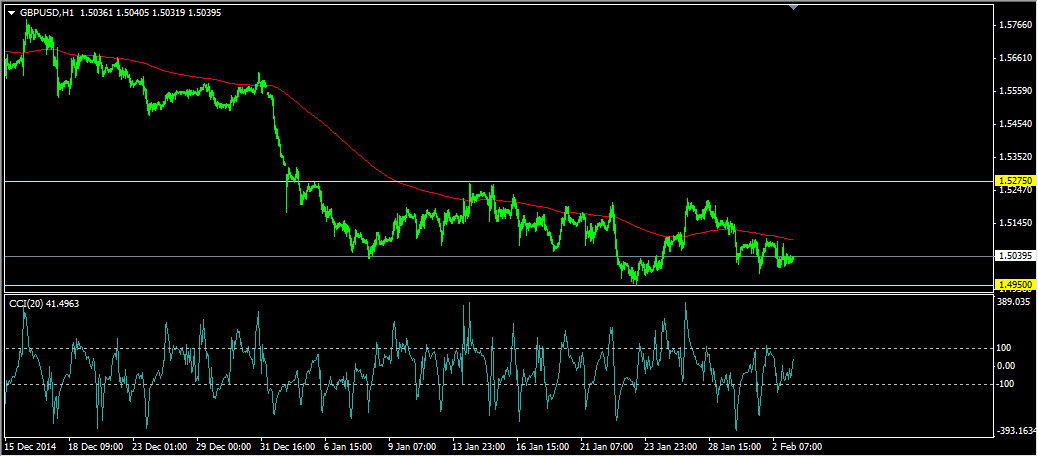The height and width of the screenshot is (457, 1038).
Task: Click the 2 Feb 07:00 time label
Action: click(797, 447)
